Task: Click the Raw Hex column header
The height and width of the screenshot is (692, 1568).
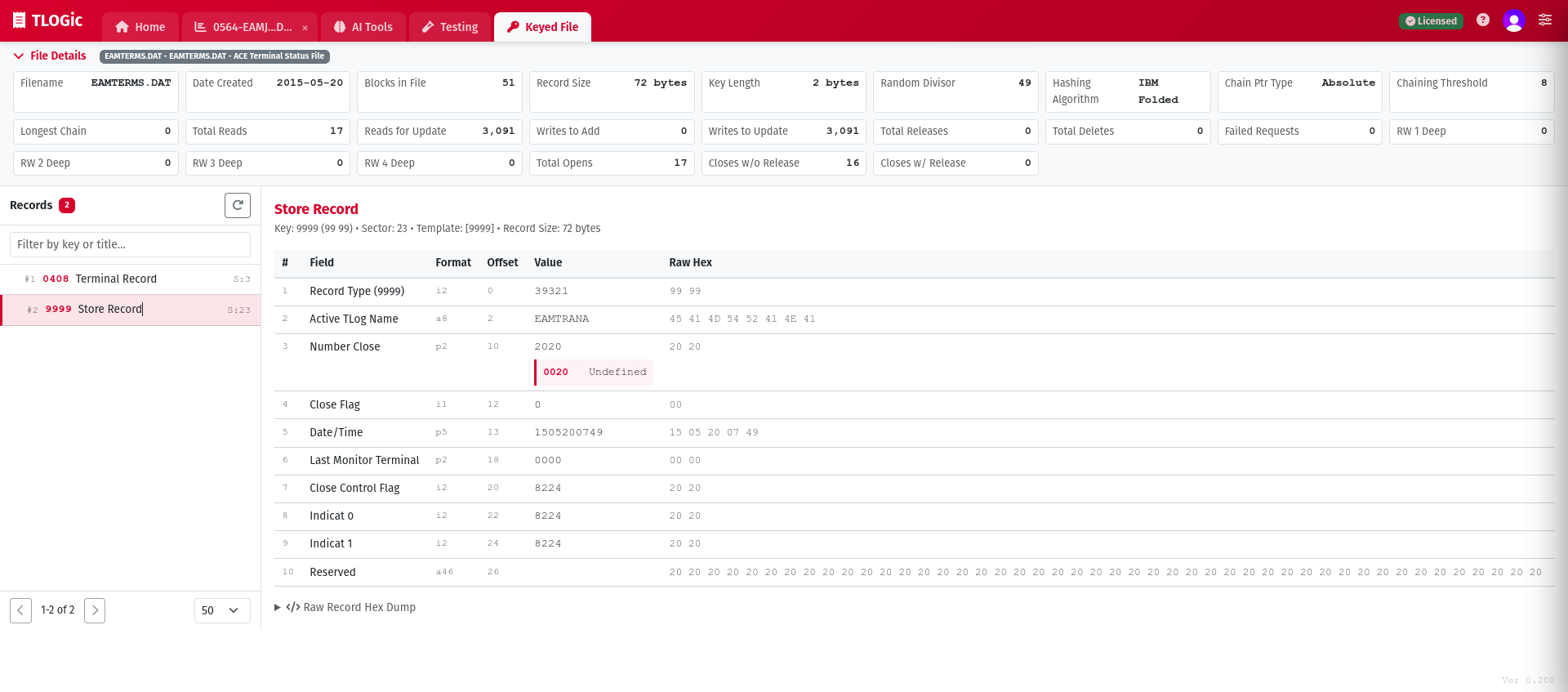Action: [x=691, y=262]
